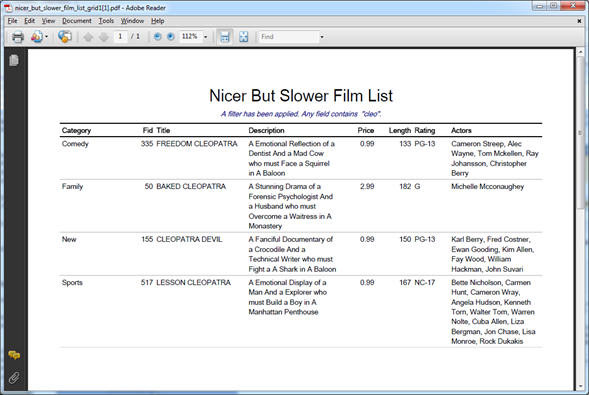Open the Edit menu

(x=29, y=21)
